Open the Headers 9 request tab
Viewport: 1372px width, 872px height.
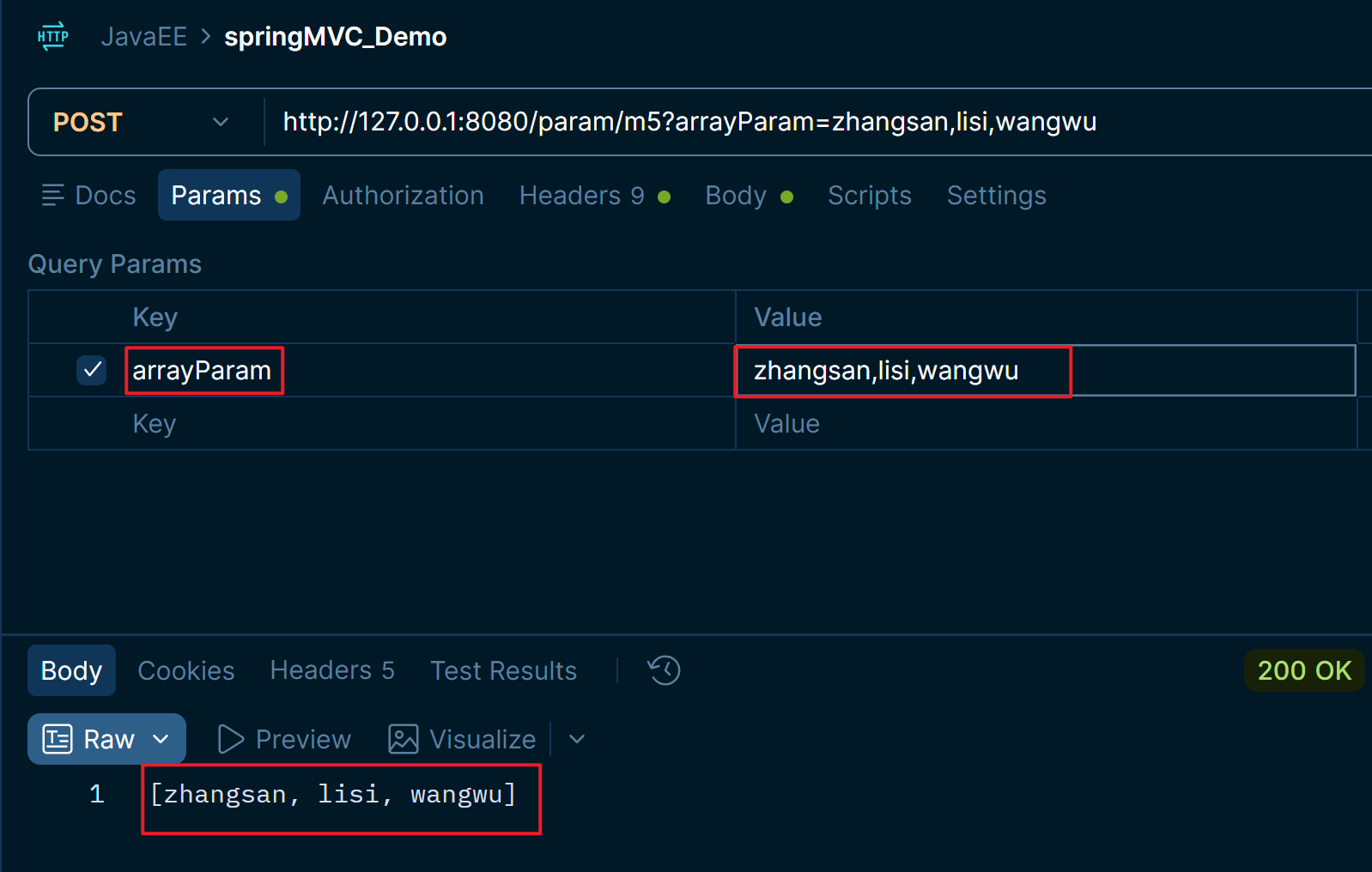point(595,195)
